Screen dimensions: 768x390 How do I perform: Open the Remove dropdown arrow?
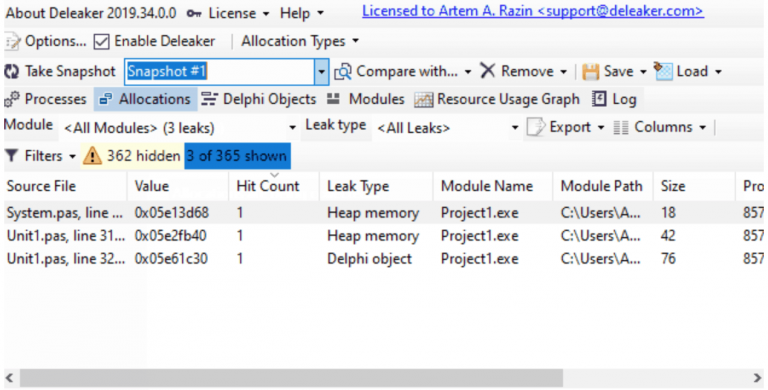pyautogui.click(x=563, y=72)
